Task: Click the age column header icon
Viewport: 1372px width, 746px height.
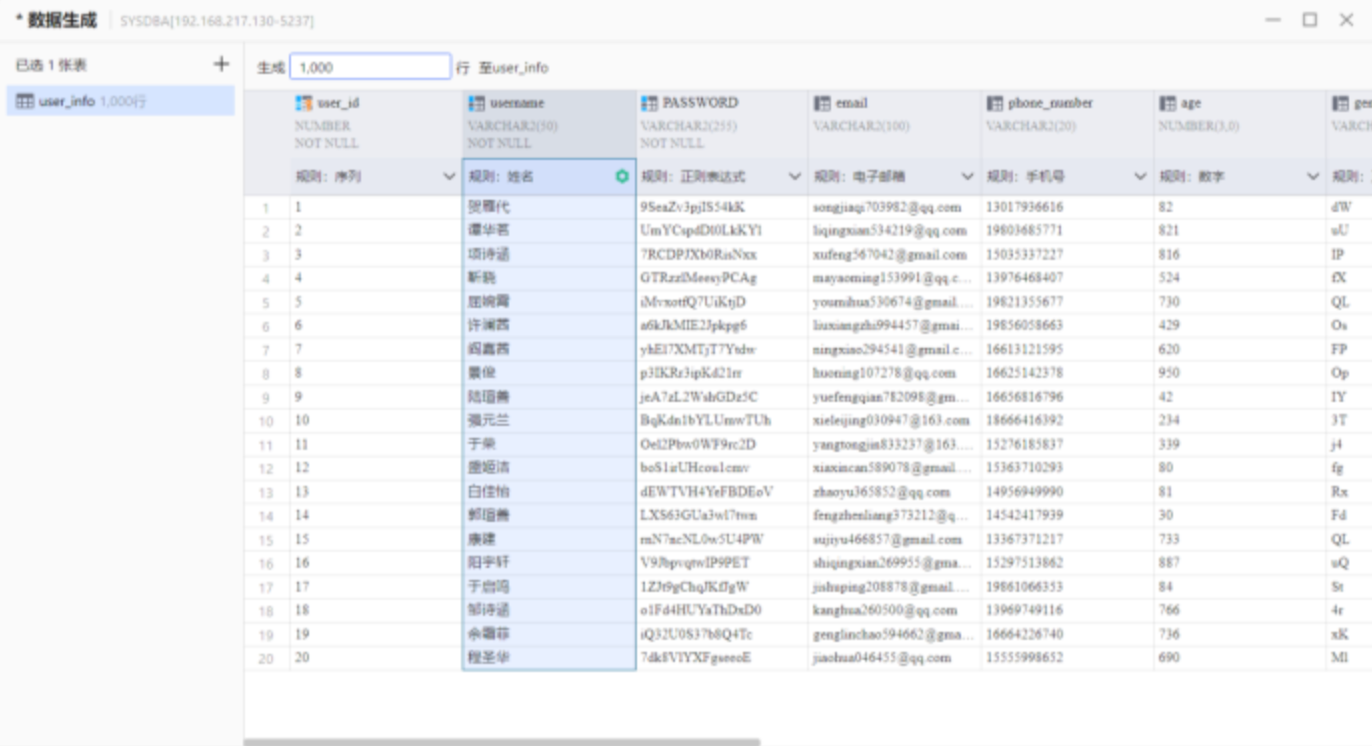Action: click(1167, 103)
